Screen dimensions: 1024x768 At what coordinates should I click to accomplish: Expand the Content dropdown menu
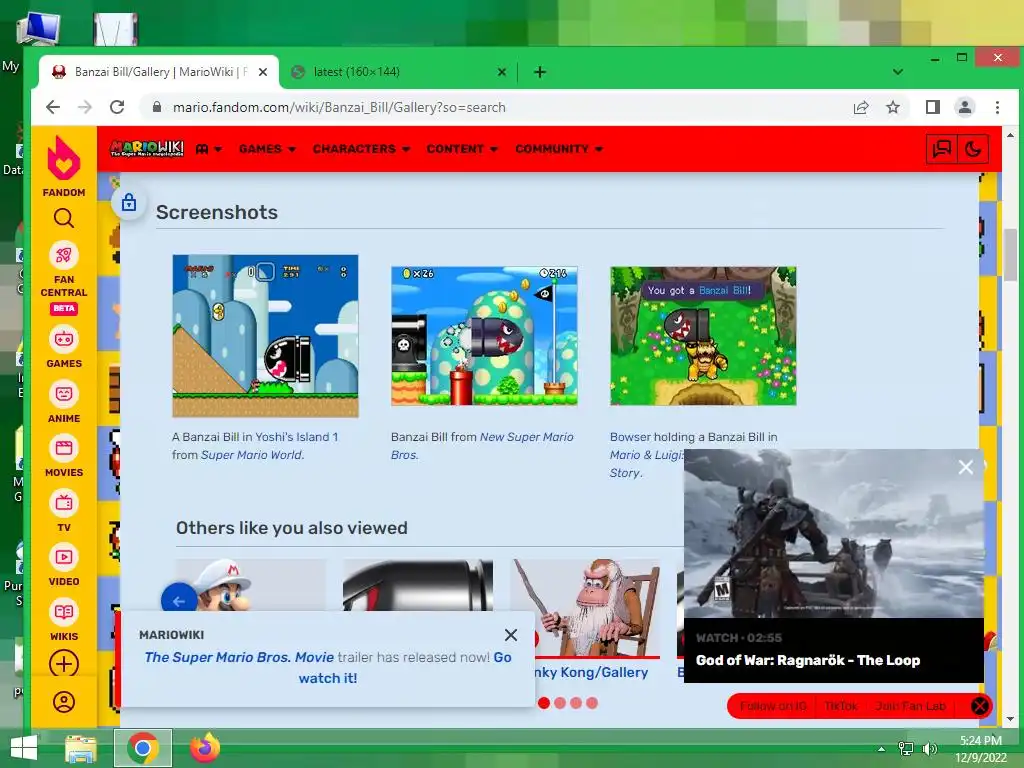(x=462, y=149)
